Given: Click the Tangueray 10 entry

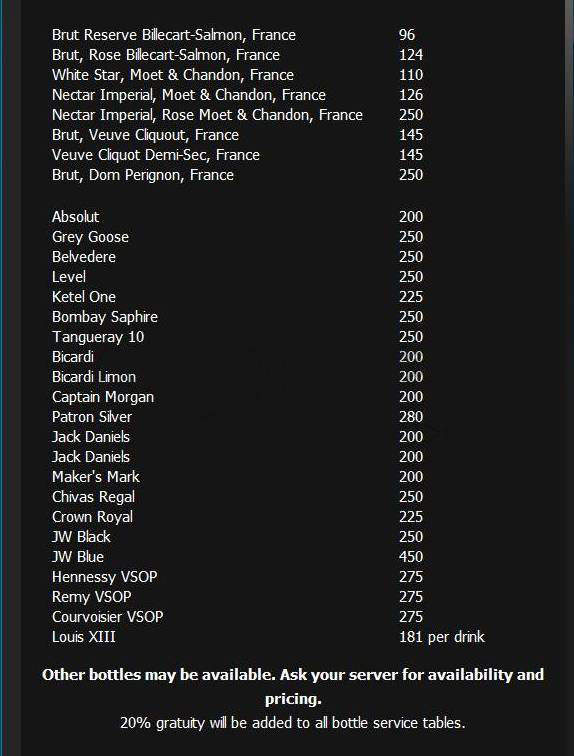Looking at the screenshot, I should (98, 337).
